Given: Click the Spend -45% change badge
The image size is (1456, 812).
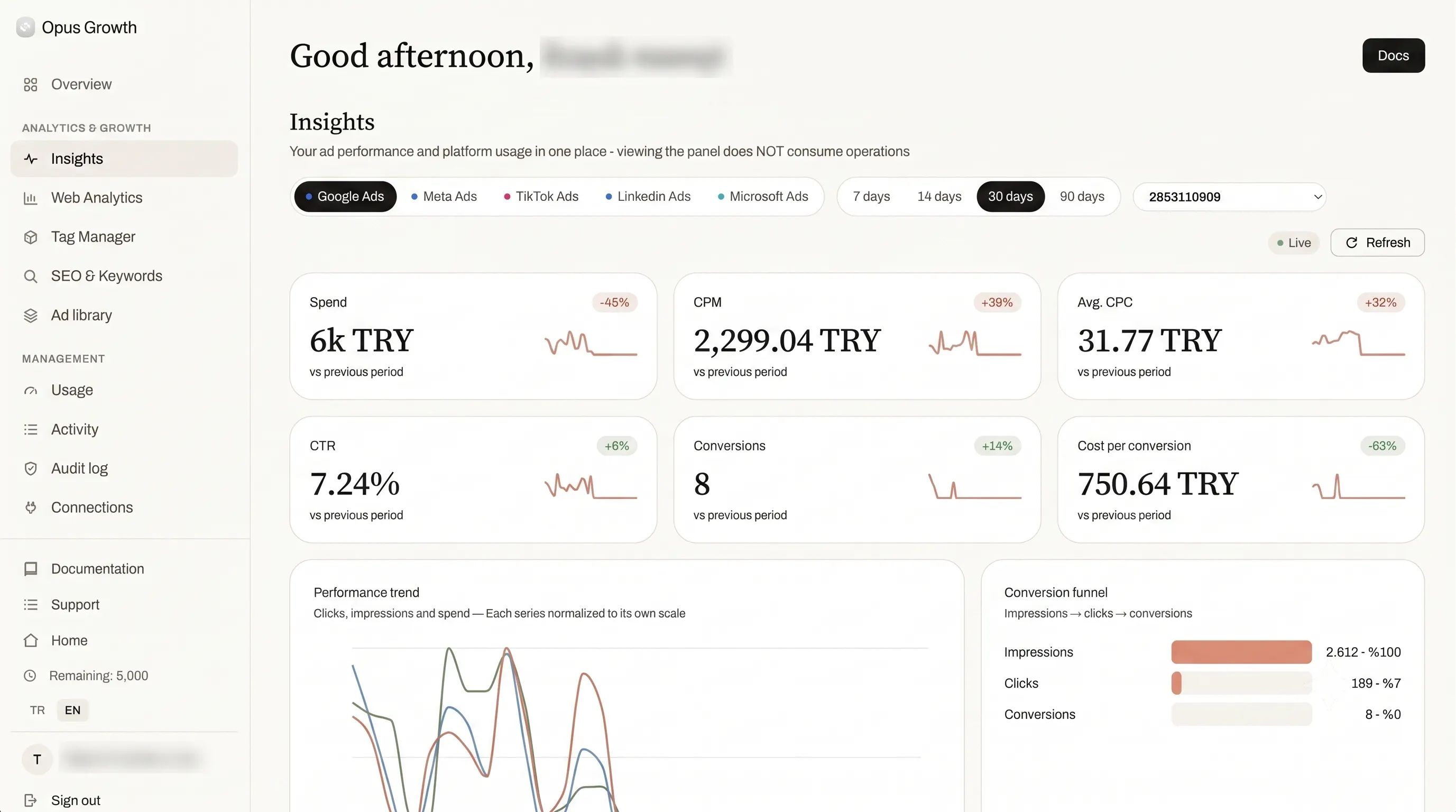Looking at the screenshot, I should (614, 302).
